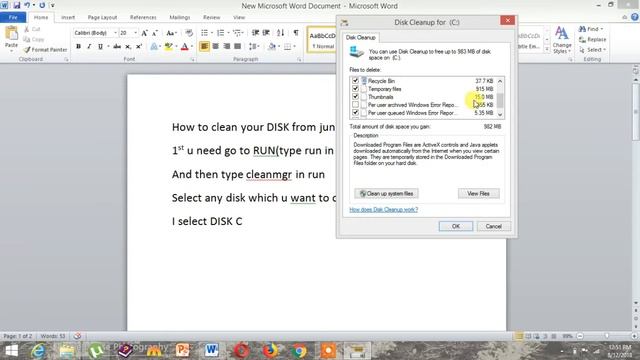The width and height of the screenshot is (640, 360).
Task: Click the Increase Indent icon
Action: point(266,33)
